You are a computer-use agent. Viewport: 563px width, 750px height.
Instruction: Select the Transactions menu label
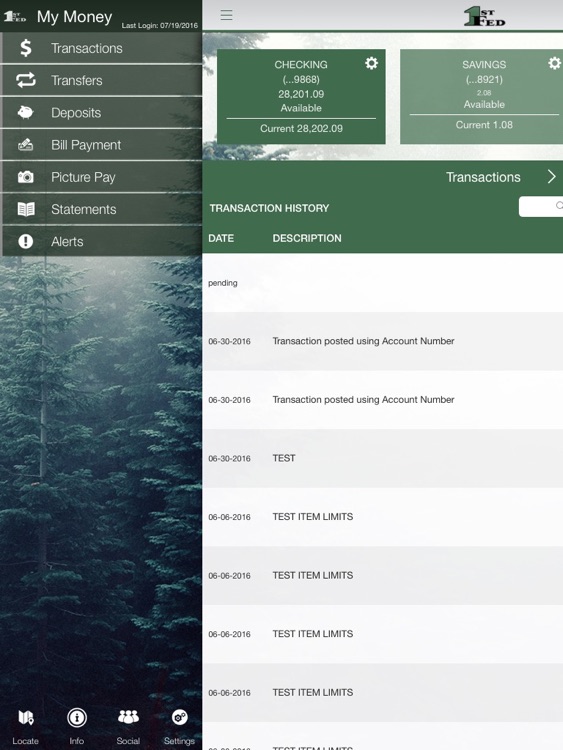coord(87,48)
